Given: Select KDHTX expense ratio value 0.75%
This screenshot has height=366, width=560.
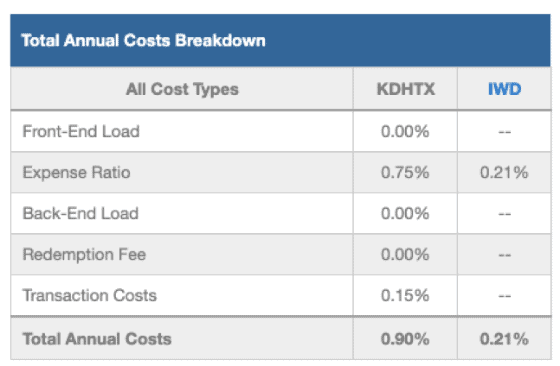Looking at the screenshot, I should click(x=405, y=172).
